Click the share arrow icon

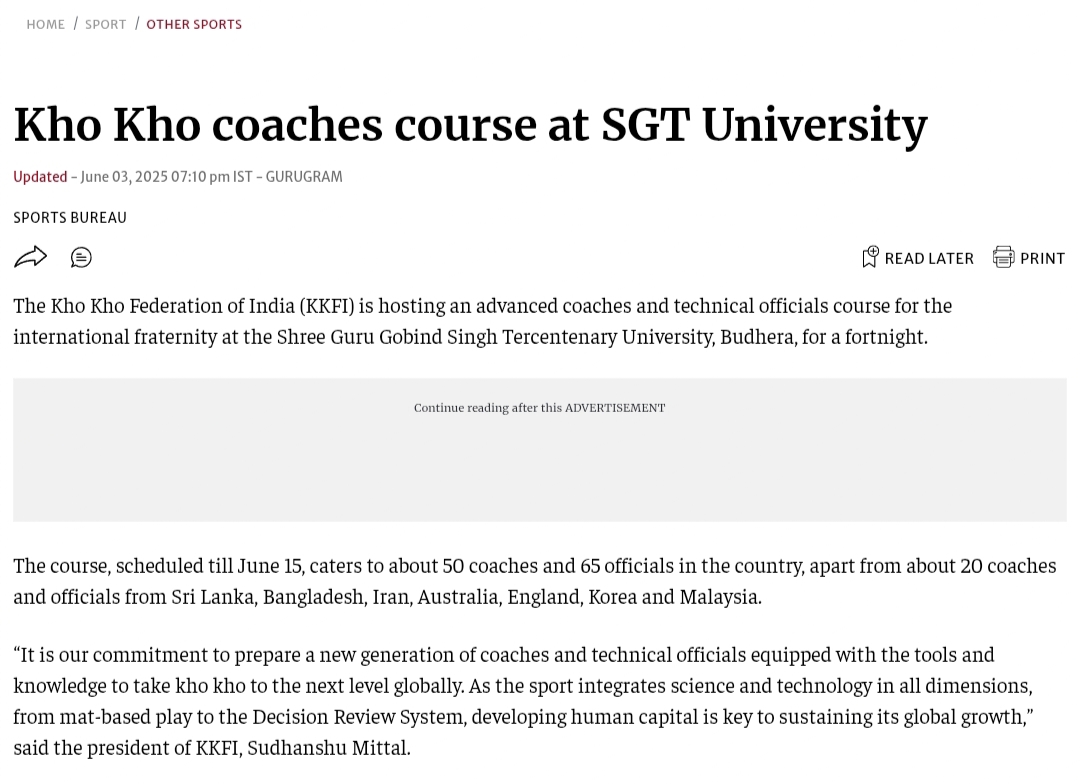30,258
